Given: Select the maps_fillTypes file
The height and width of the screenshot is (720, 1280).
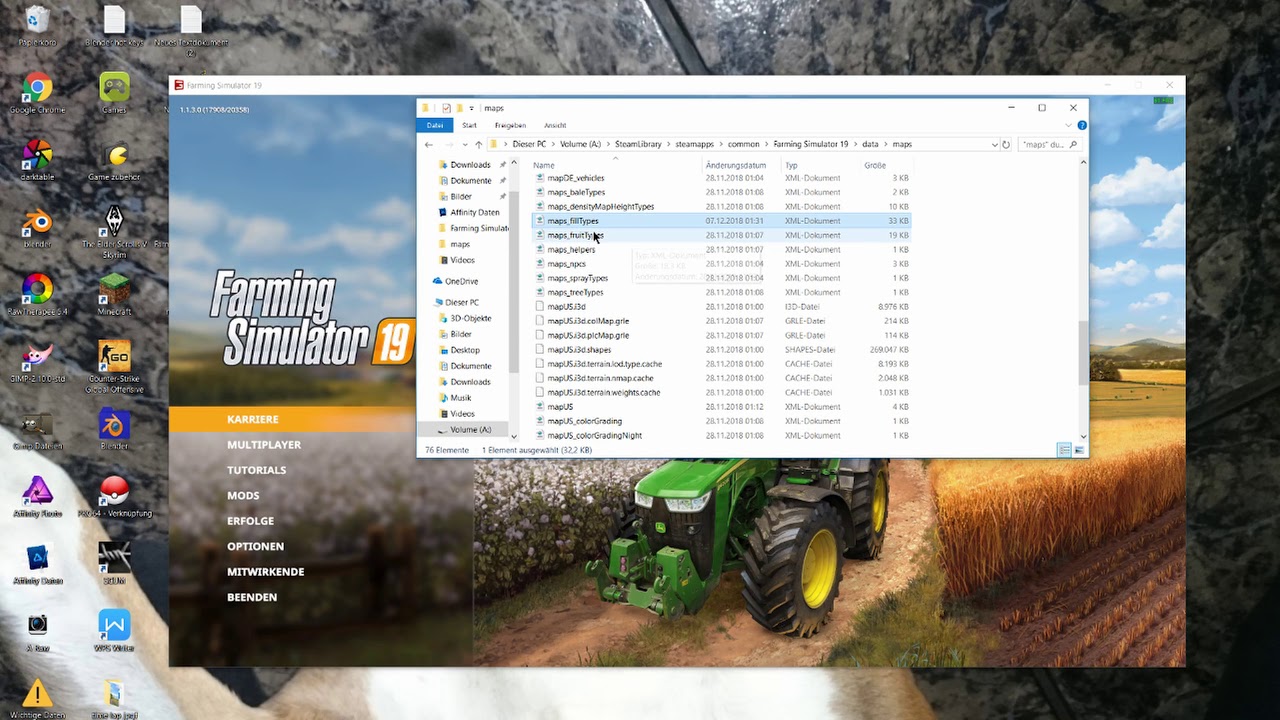Looking at the screenshot, I should [721, 221].
